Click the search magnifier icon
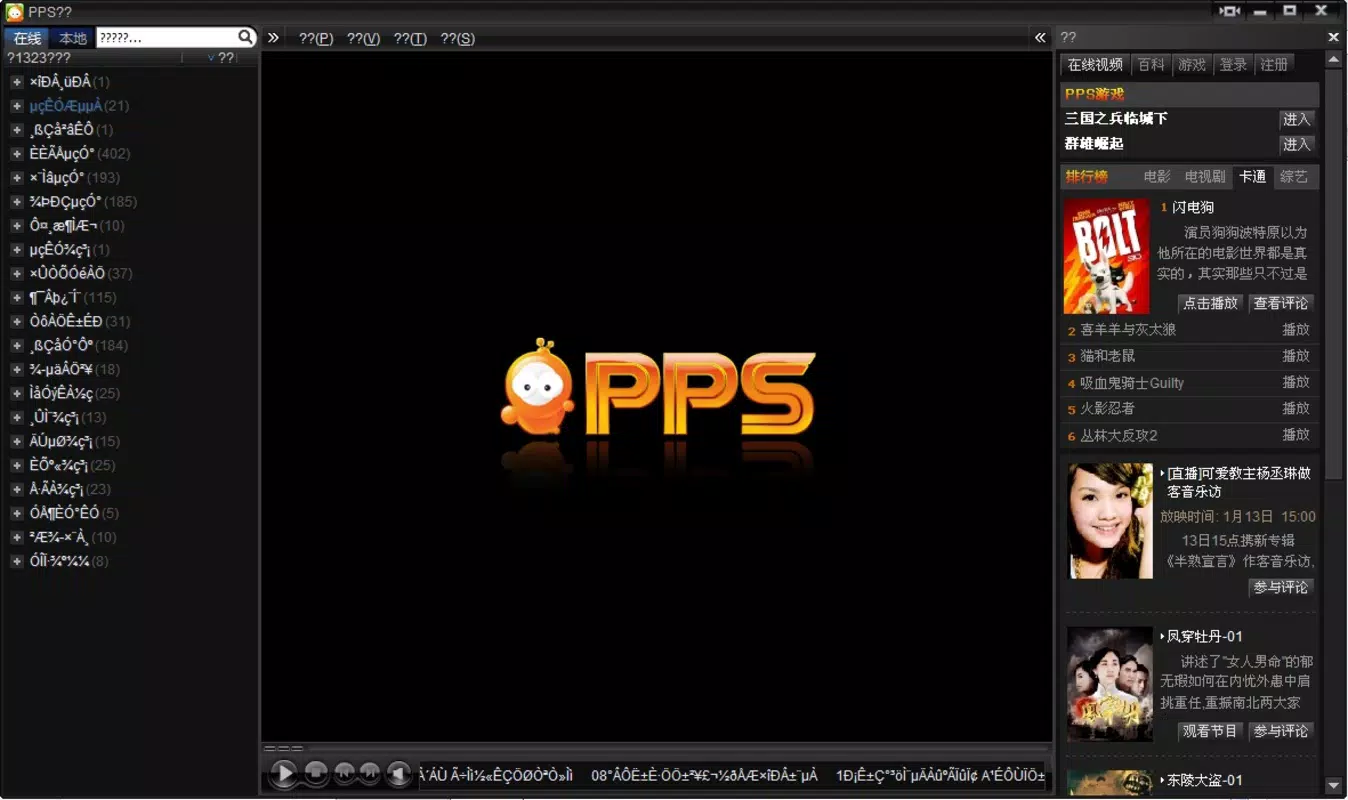 tap(246, 38)
